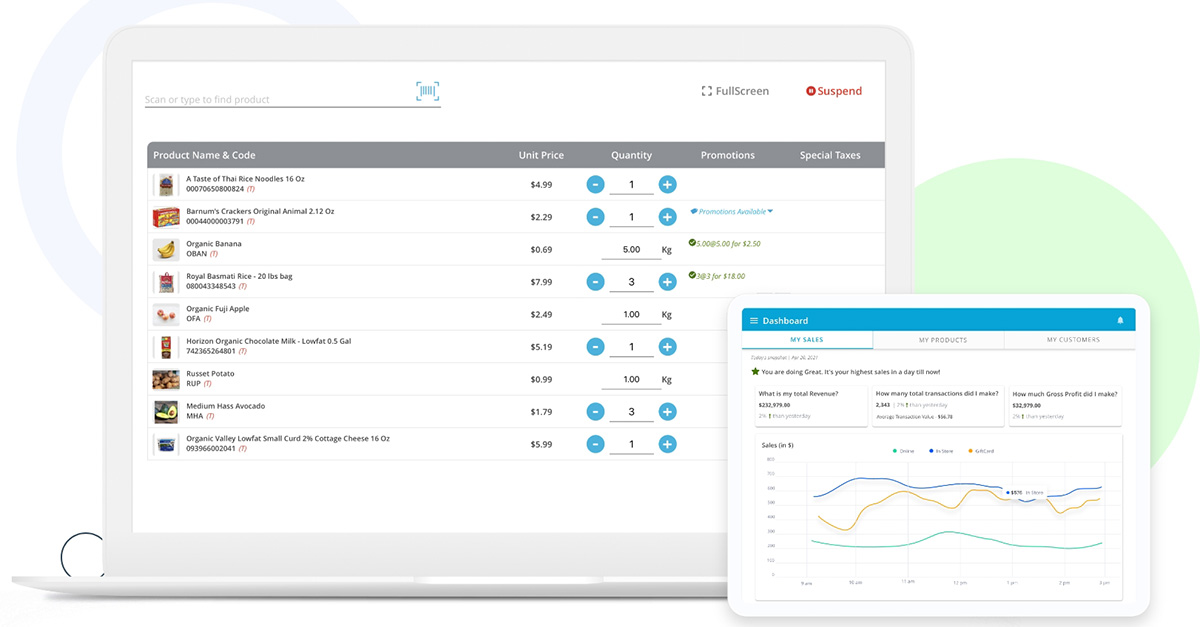
Task: Decrease quantity of Horizon Chocolate Milk
Action: coord(595,347)
